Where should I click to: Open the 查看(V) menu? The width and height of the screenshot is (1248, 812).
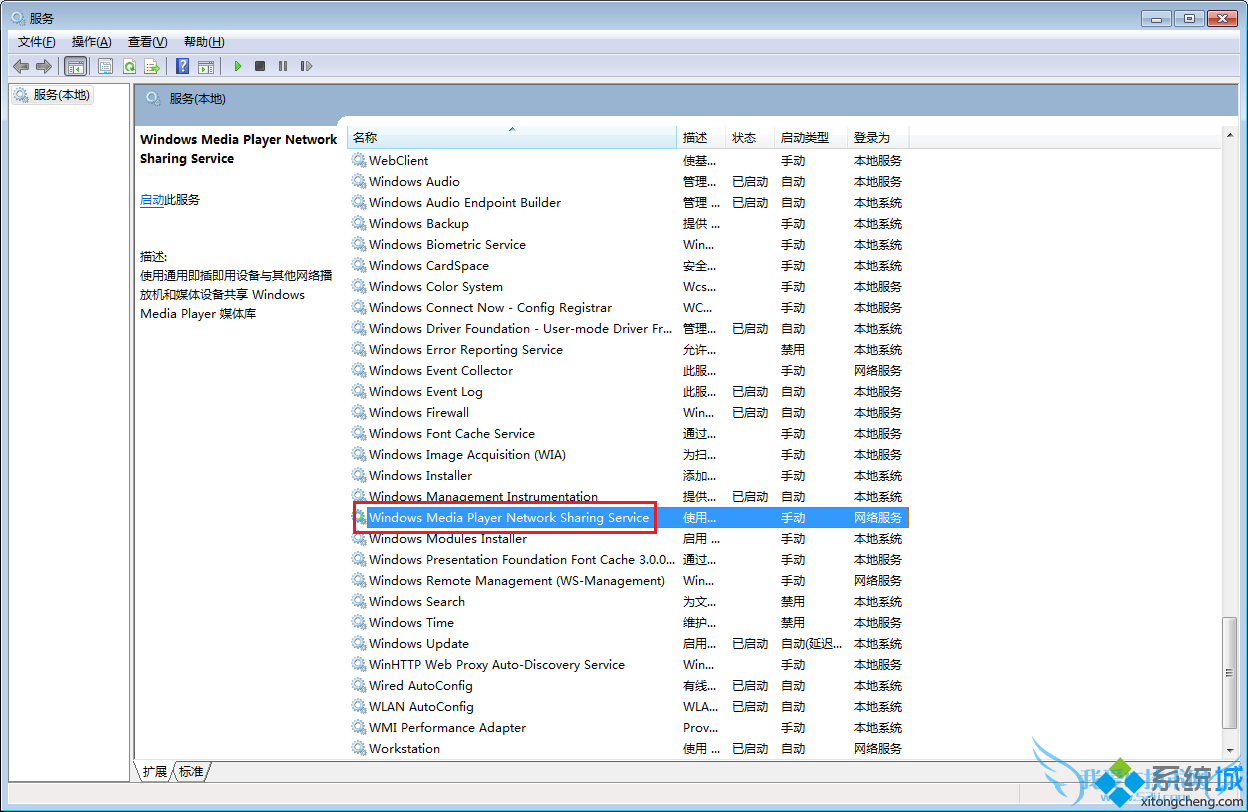point(147,41)
